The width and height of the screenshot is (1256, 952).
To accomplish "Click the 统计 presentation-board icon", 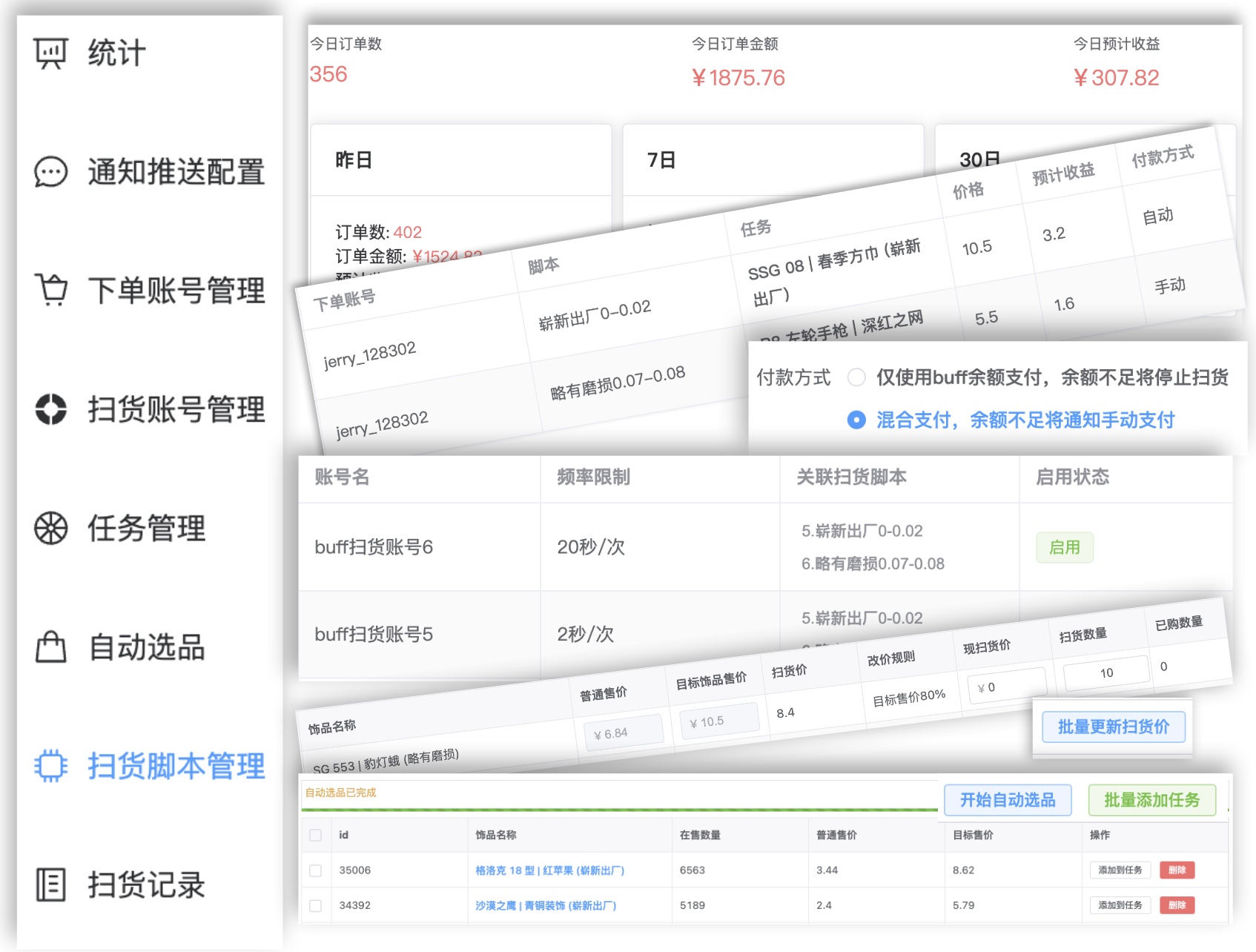I will point(50,53).
